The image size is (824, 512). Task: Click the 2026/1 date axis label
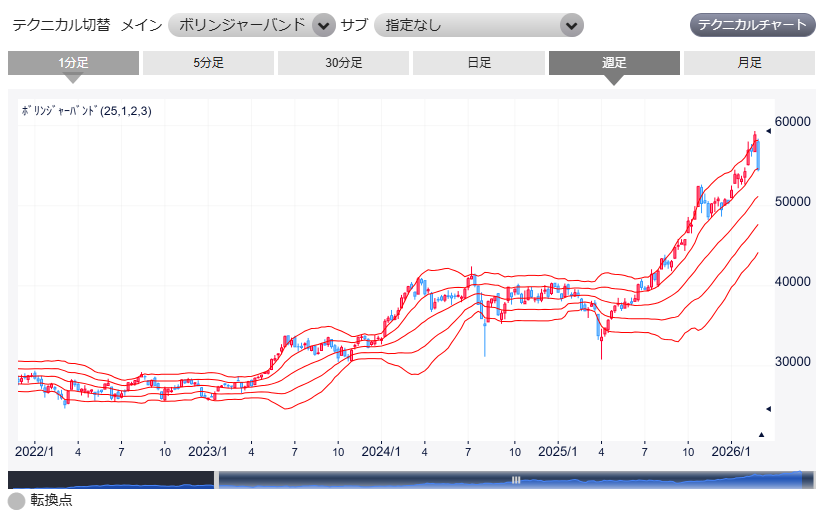point(731,452)
